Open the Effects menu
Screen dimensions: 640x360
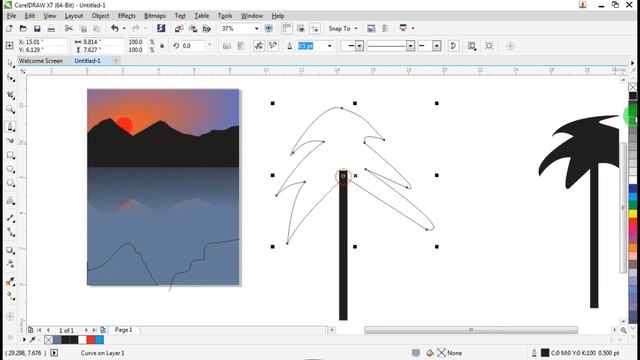[126, 16]
